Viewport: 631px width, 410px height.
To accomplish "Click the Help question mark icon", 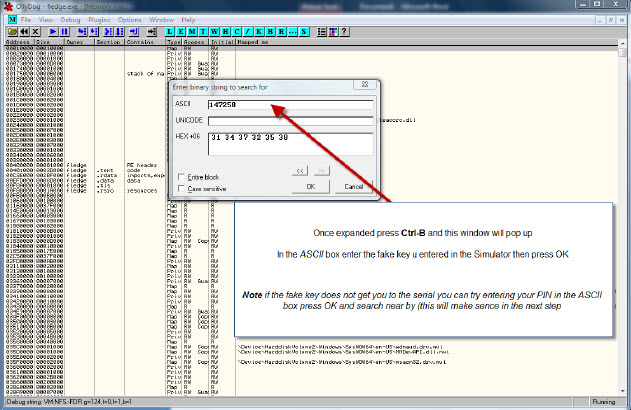I will 344,31.
